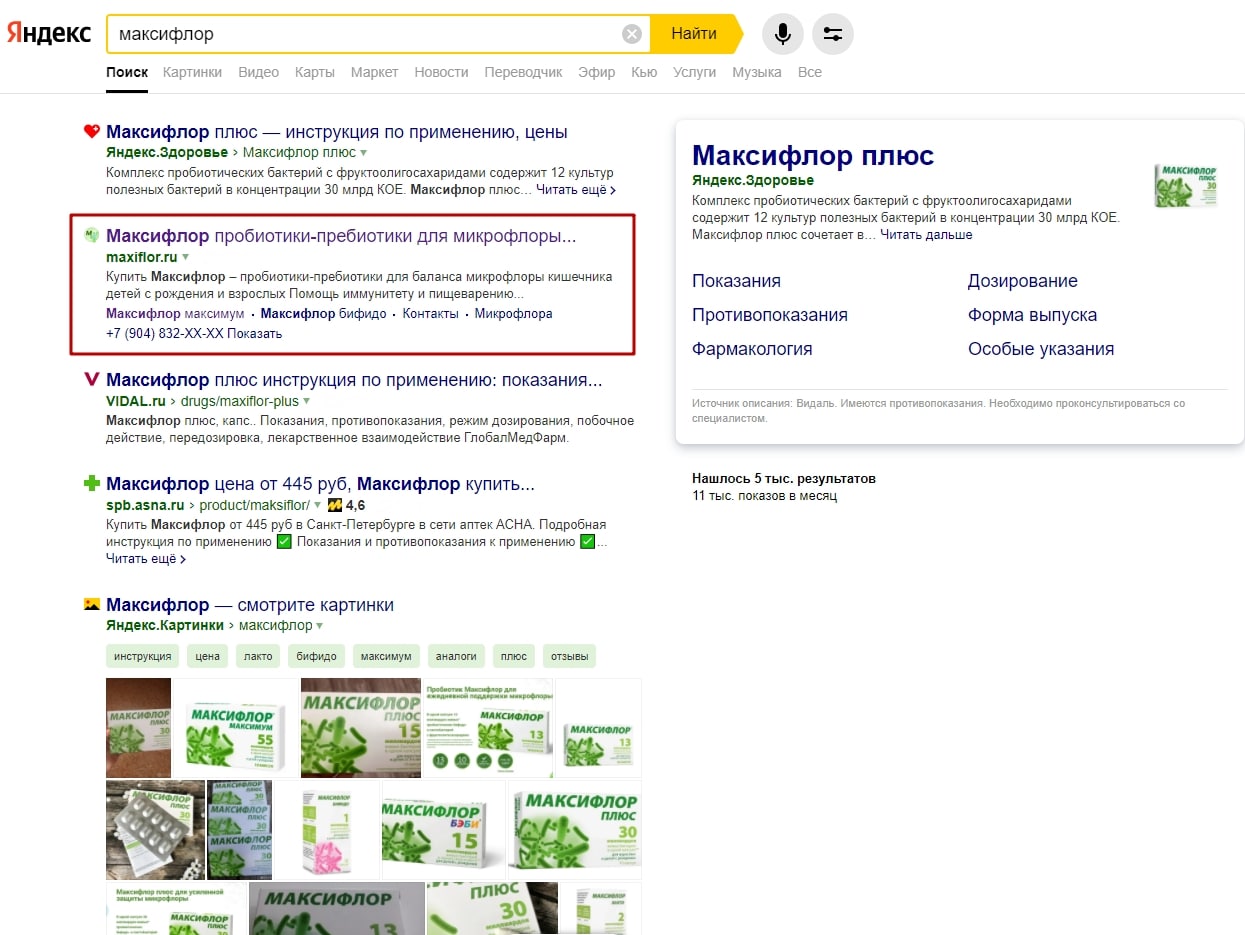1245x935 pixels.
Task: Open the Форма выпуска section of the card
Action: pyautogui.click(x=1032, y=315)
